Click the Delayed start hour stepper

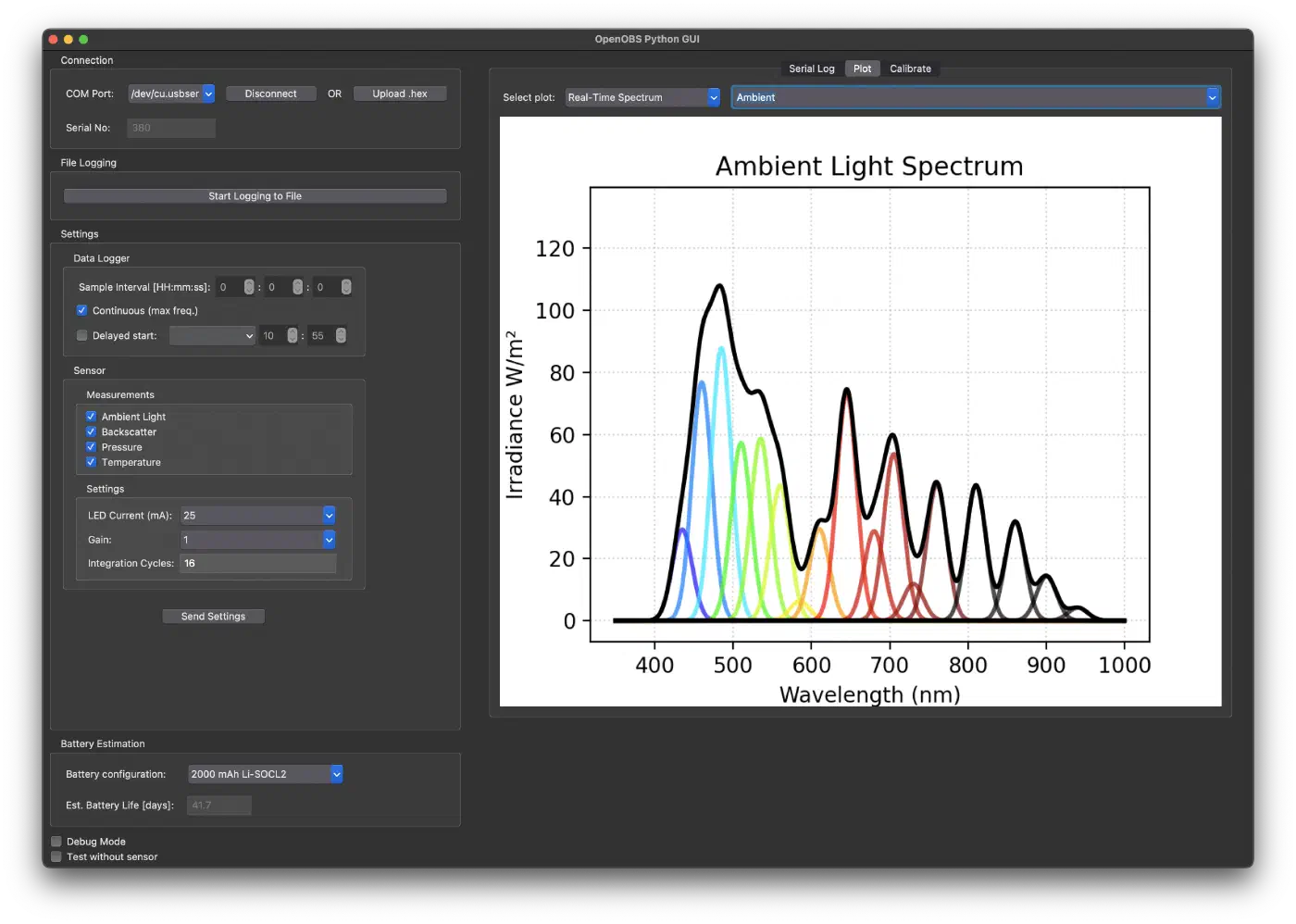pos(293,335)
